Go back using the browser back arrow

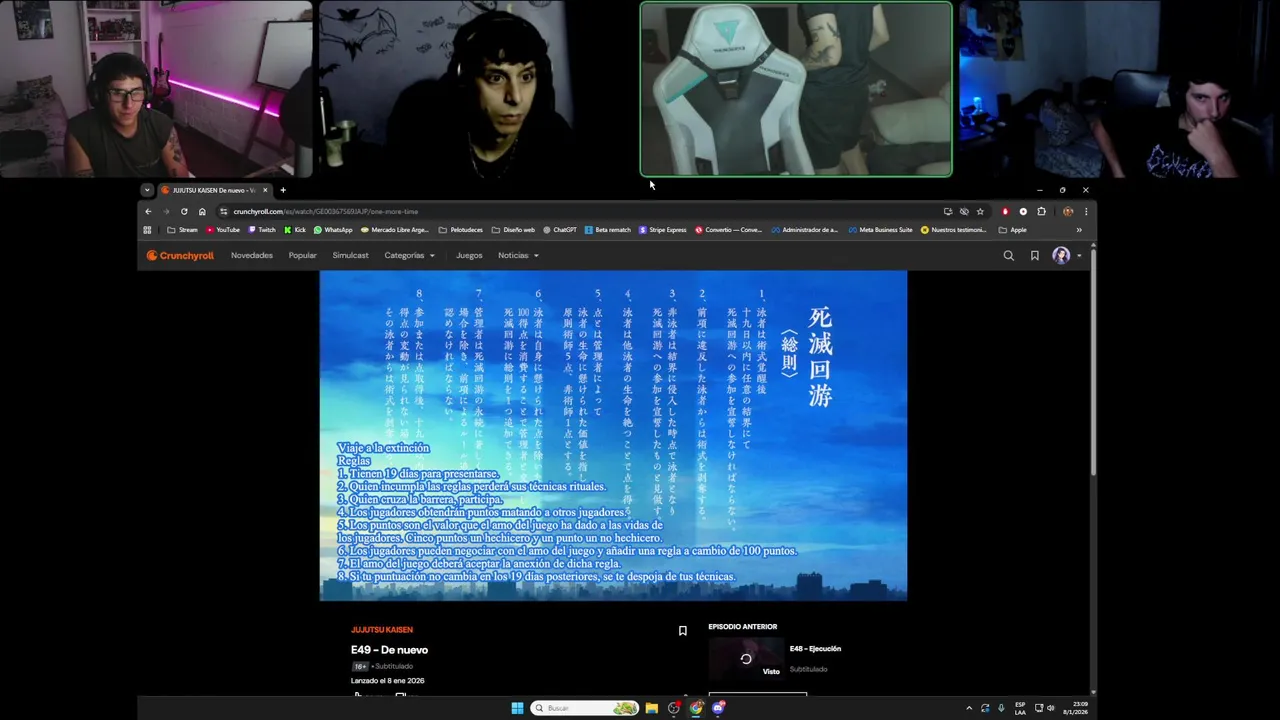[x=148, y=212]
